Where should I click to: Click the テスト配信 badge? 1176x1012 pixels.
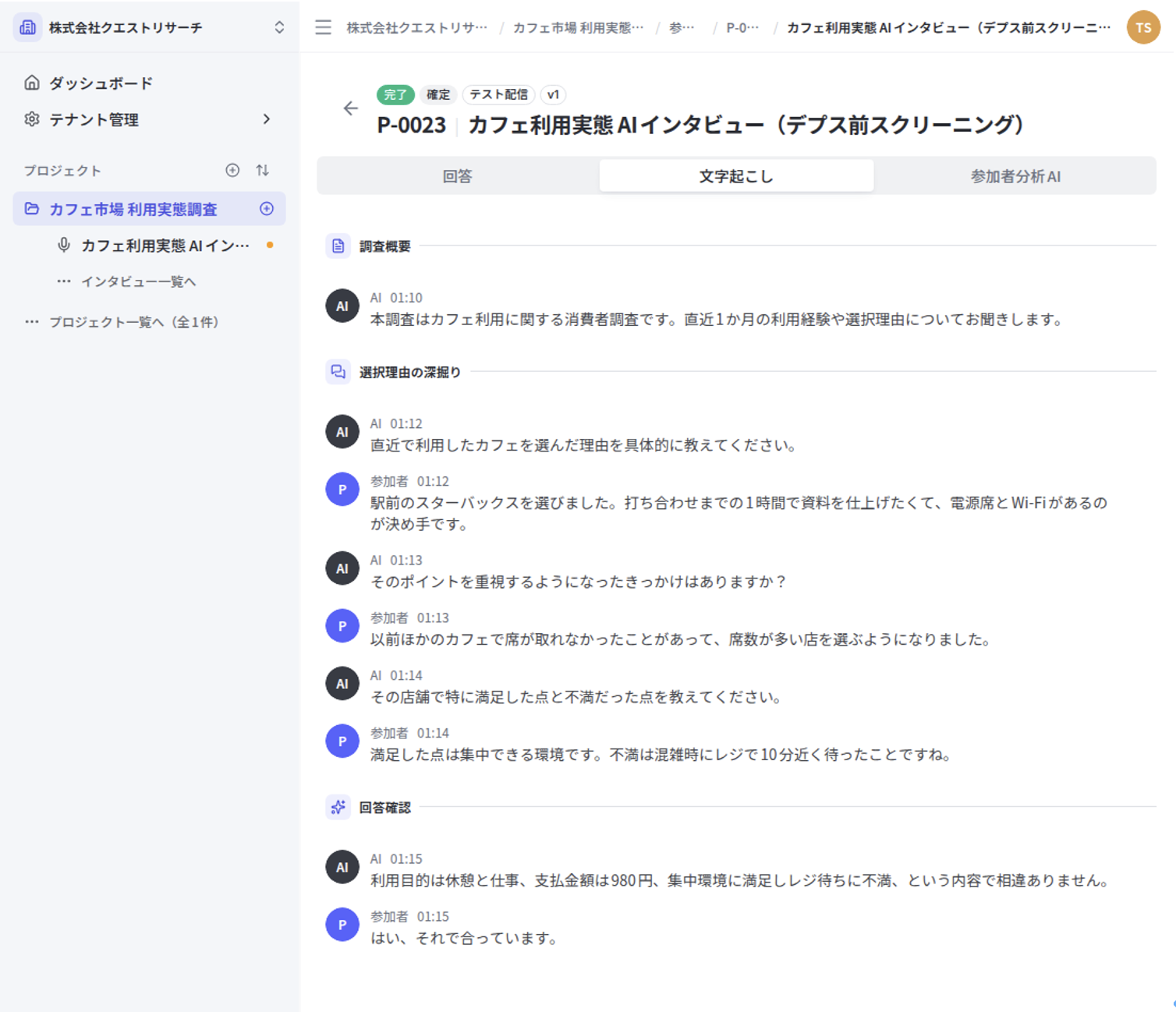(498, 94)
